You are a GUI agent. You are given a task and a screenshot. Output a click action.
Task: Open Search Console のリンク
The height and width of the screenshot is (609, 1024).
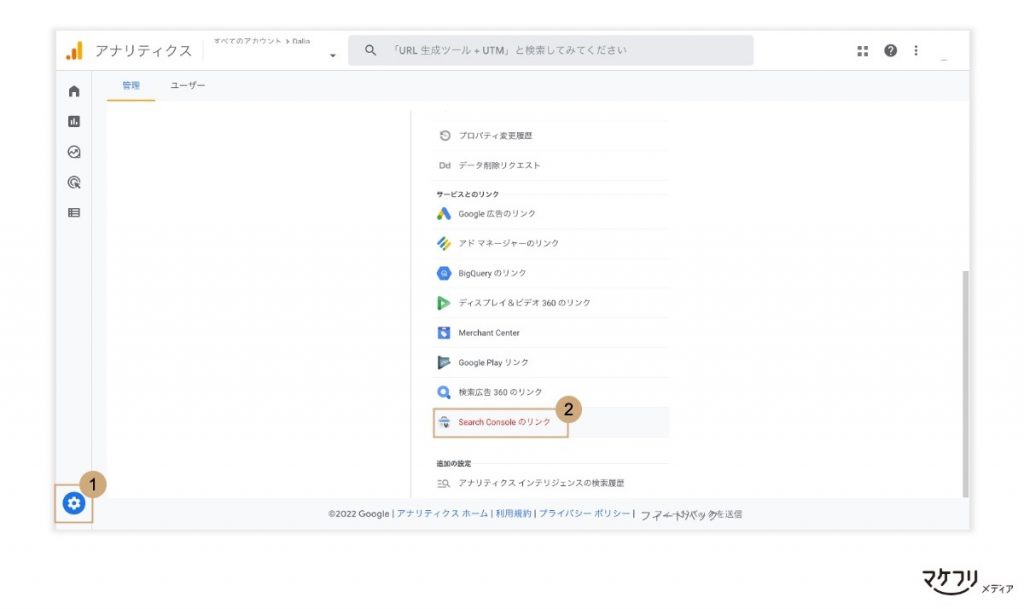click(x=503, y=422)
